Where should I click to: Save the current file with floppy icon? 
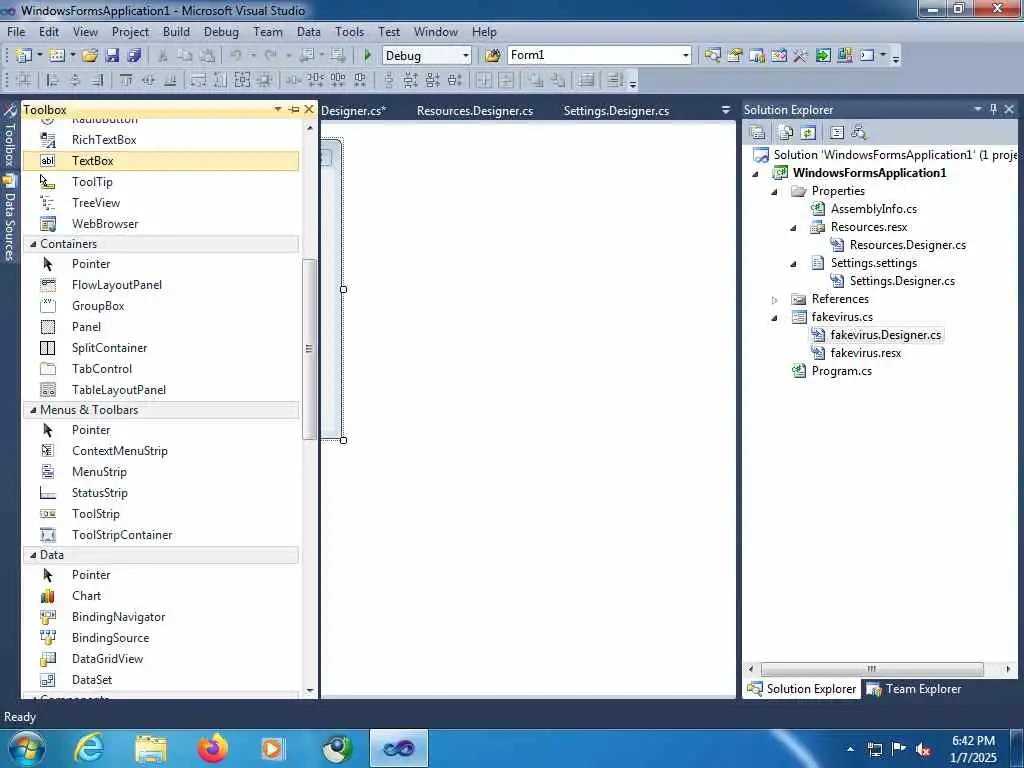112,56
